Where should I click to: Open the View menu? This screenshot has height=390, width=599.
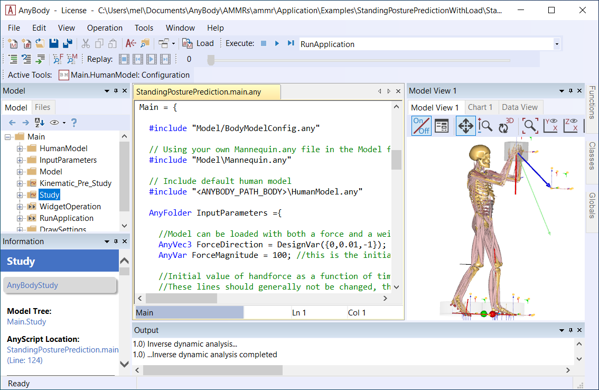click(66, 28)
